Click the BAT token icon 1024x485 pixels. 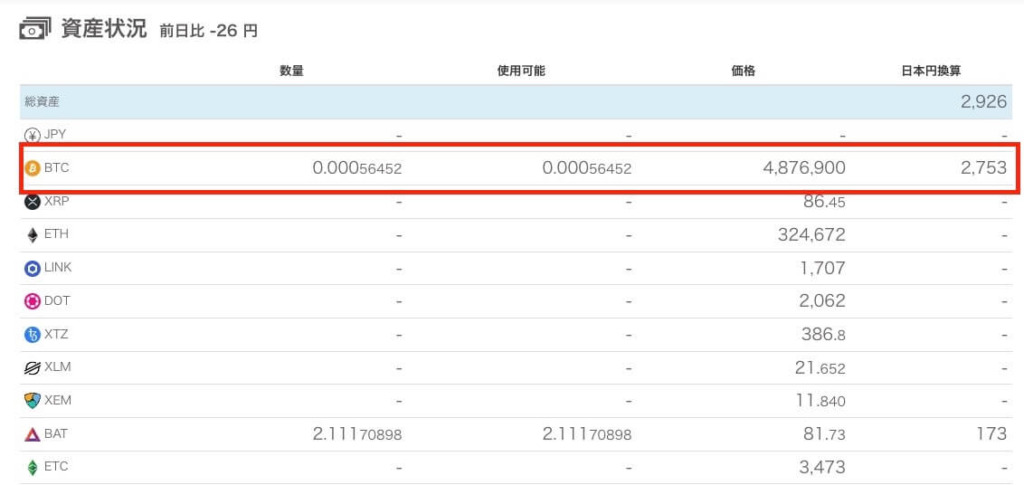click(32, 434)
